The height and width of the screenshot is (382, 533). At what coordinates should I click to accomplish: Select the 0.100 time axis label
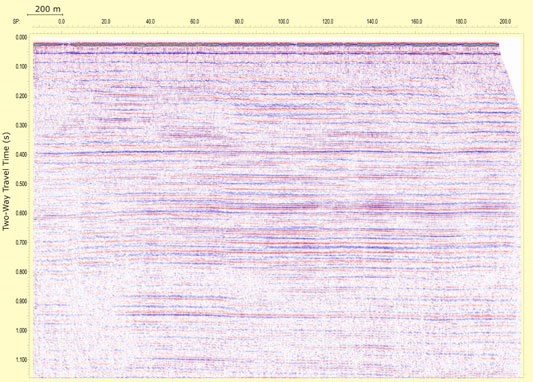tap(21, 67)
